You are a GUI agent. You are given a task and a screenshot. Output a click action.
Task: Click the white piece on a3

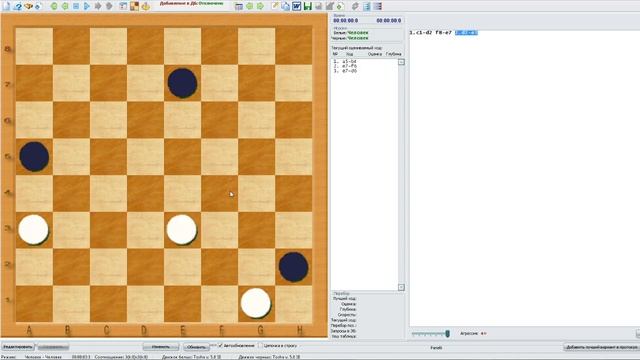[33, 230]
